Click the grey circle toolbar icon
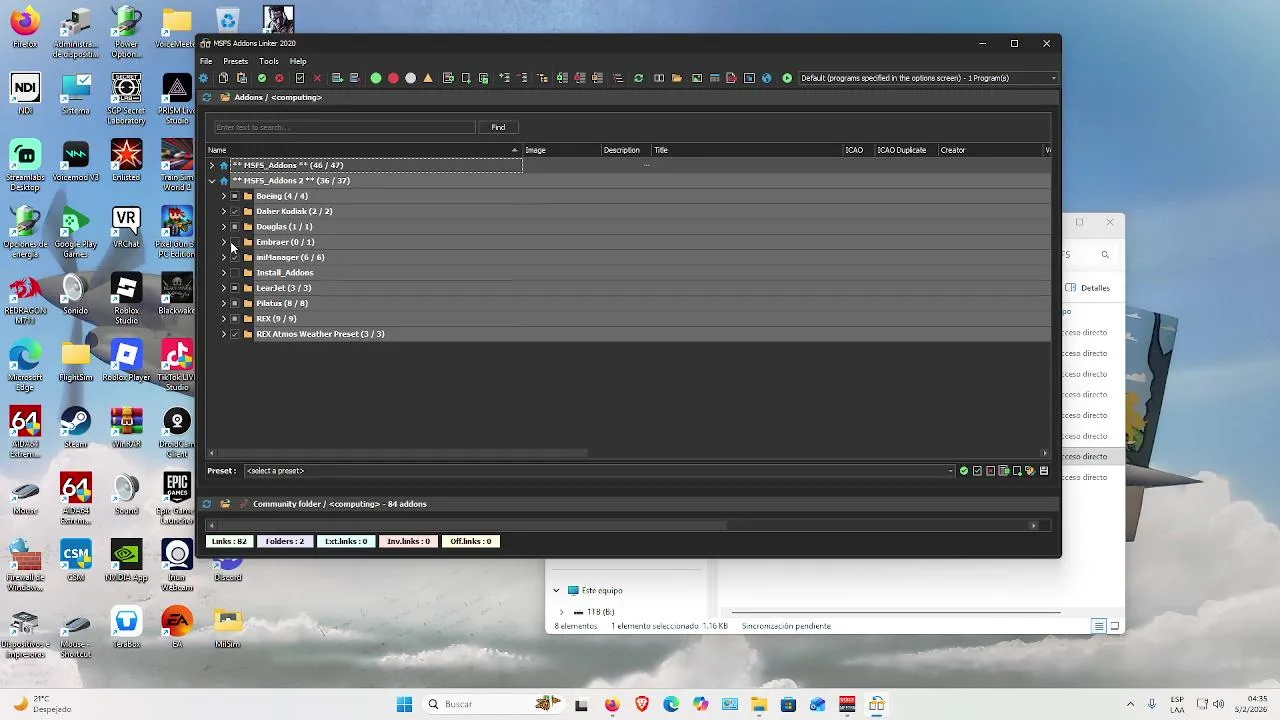Screen dimensions: 1280x720 [411, 78]
